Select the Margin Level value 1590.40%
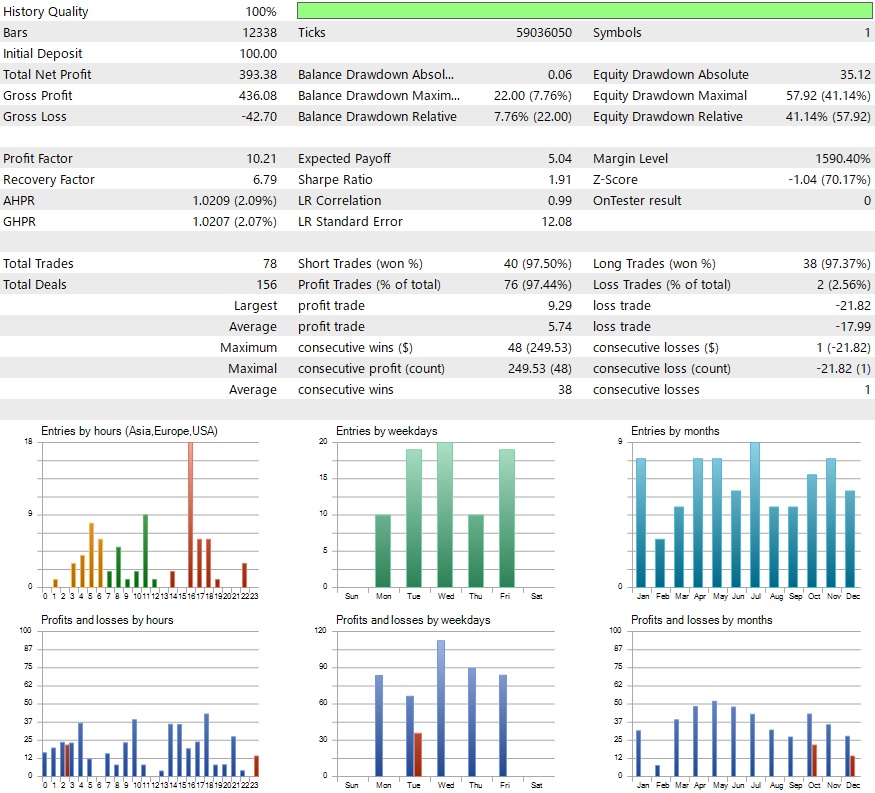Image resolution: width=875 pixels, height=793 pixels. pyautogui.click(x=843, y=159)
